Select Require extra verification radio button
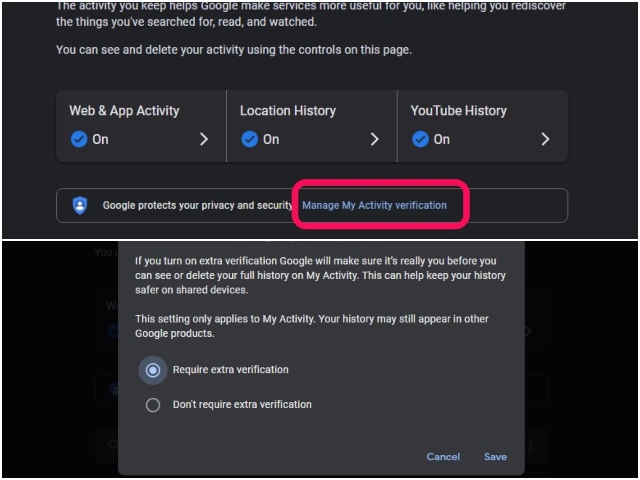This screenshot has height=480, width=640. point(153,370)
